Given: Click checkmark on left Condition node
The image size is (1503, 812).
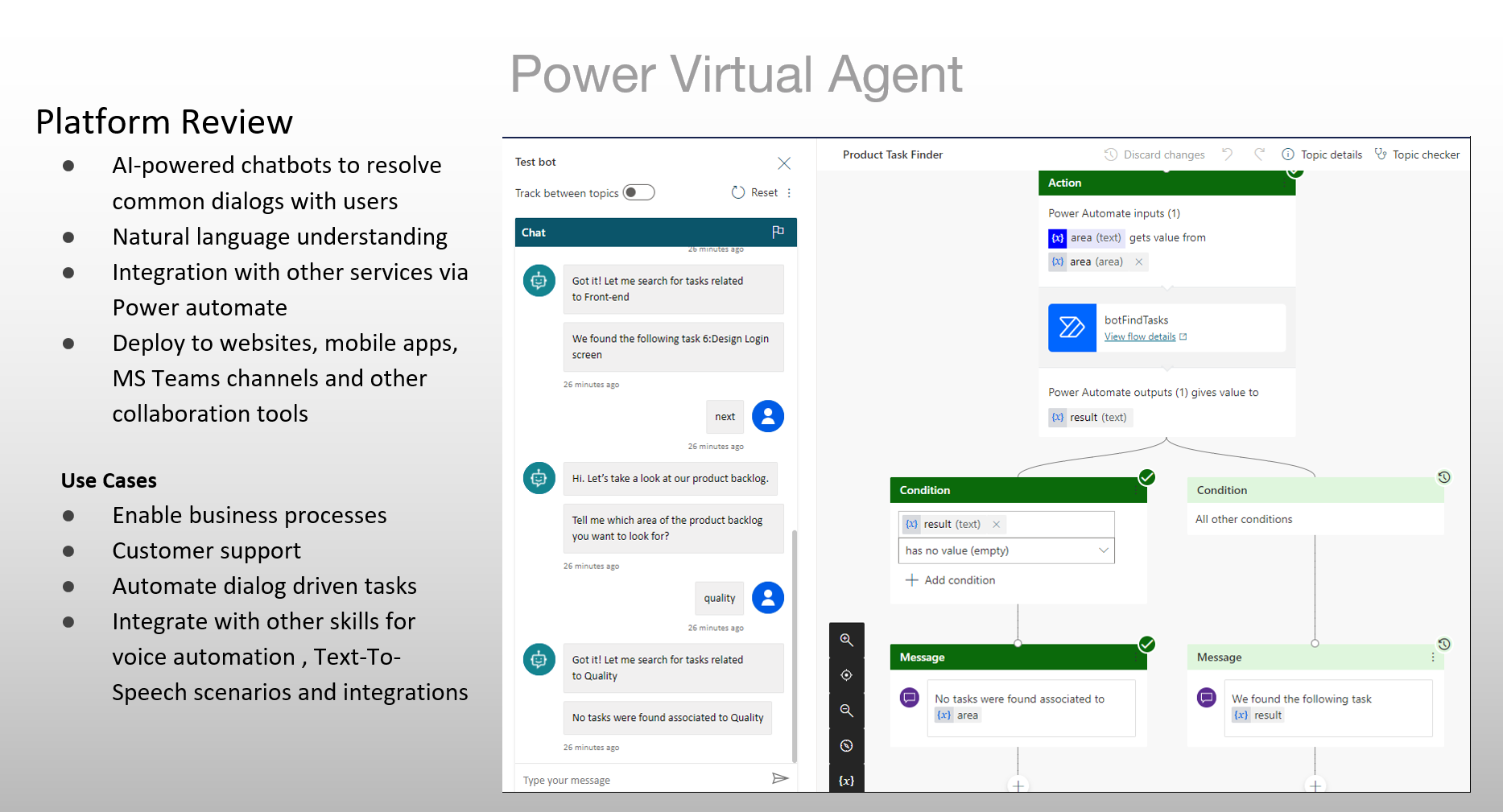Looking at the screenshot, I should (1147, 477).
